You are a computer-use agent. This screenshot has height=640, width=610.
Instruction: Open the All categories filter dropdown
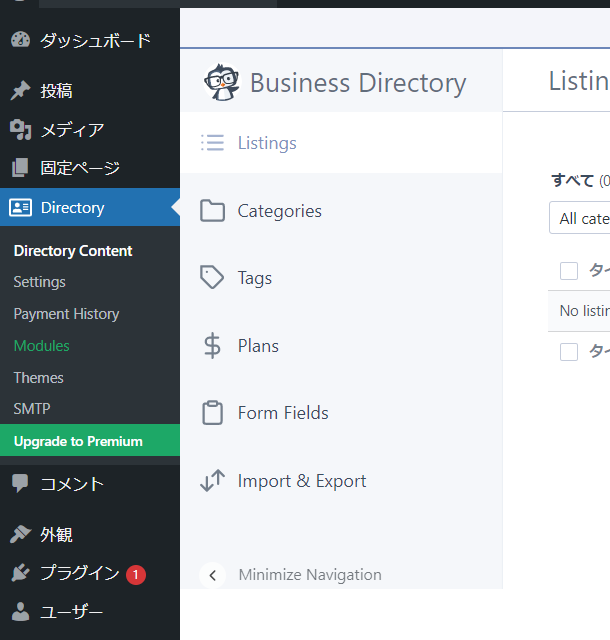pyautogui.click(x=582, y=218)
